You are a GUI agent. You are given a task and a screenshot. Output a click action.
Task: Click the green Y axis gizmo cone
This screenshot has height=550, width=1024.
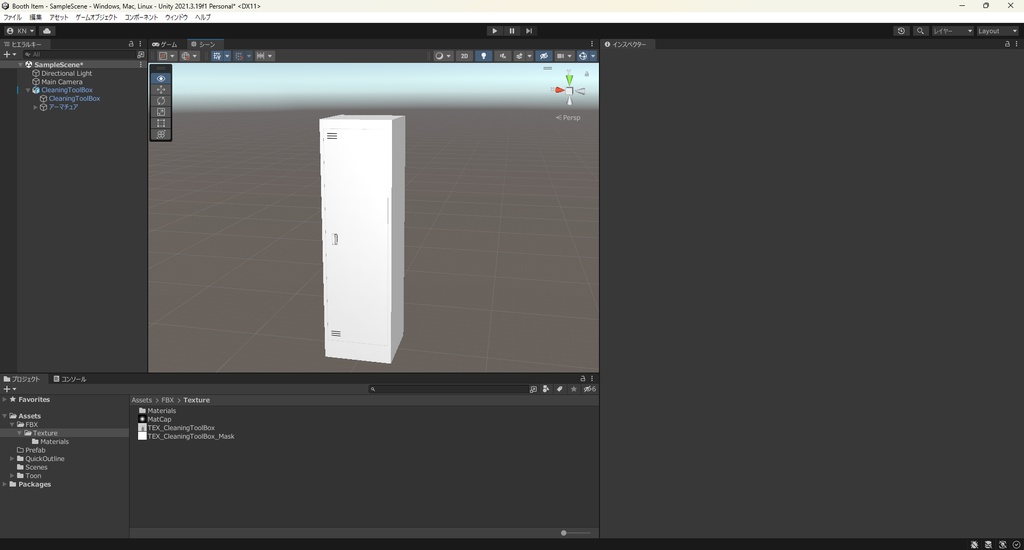pyautogui.click(x=569, y=79)
